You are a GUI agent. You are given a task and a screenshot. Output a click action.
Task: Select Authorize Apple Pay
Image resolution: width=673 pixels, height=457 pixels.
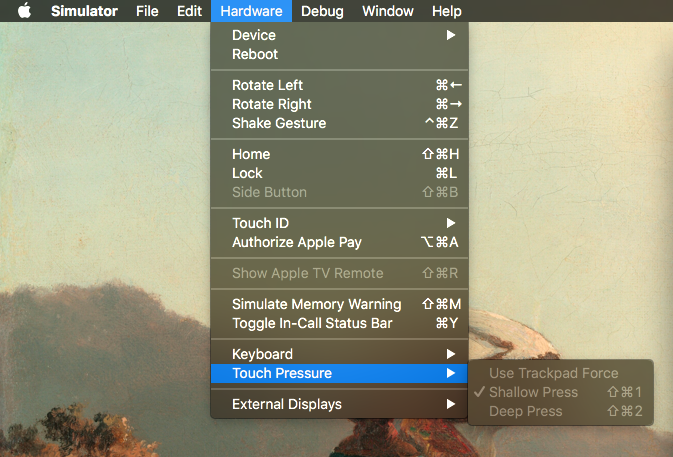(x=339, y=242)
